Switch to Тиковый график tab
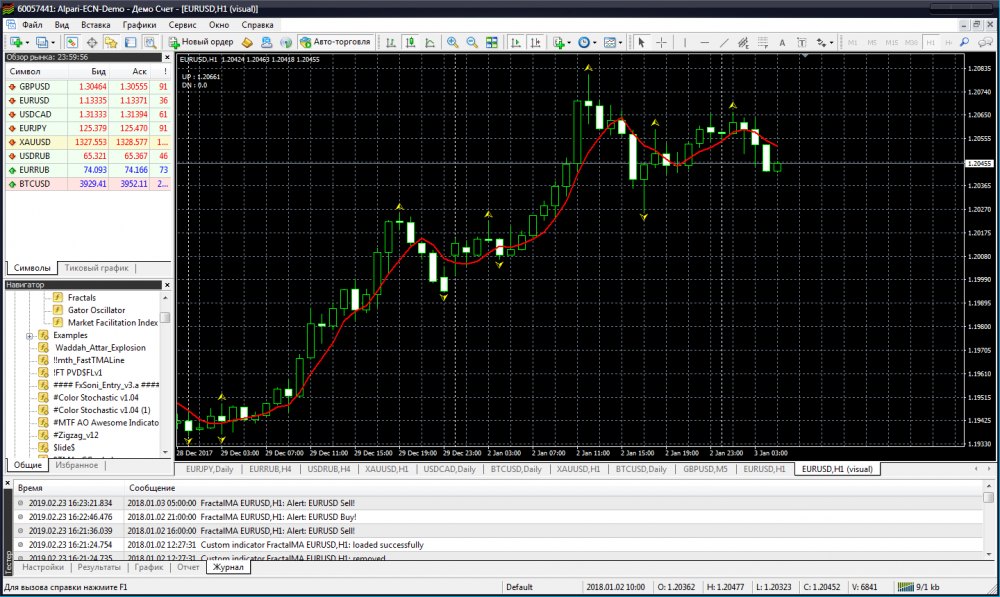The width and height of the screenshot is (1000, 597). (x=96, y=268)
